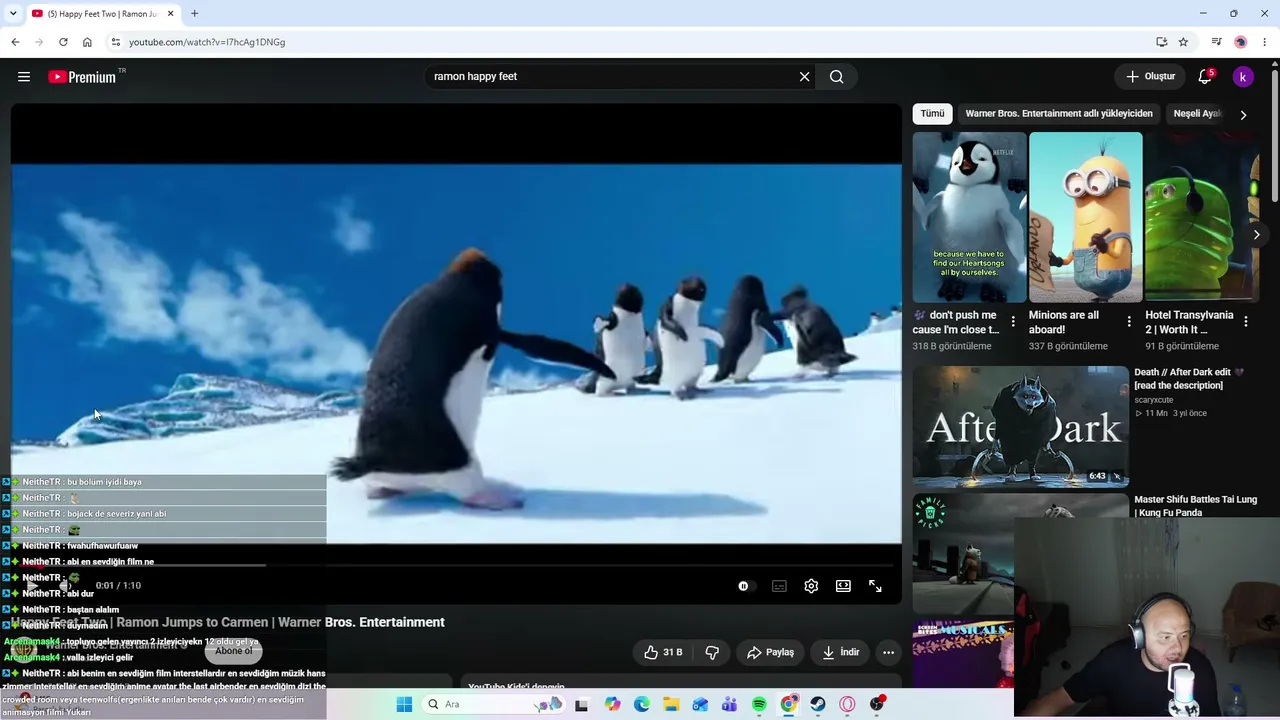Open options for Hotel Transylvania 2 Short

pyautogui.click(x=1245, y=322)
